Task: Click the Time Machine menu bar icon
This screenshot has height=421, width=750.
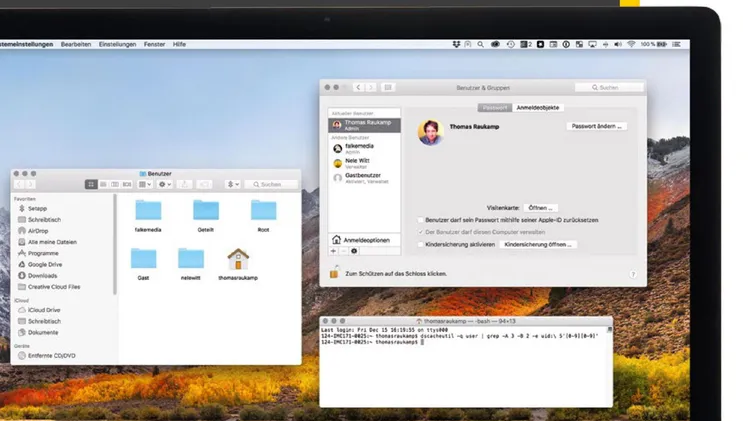Action: coord(510,44)
